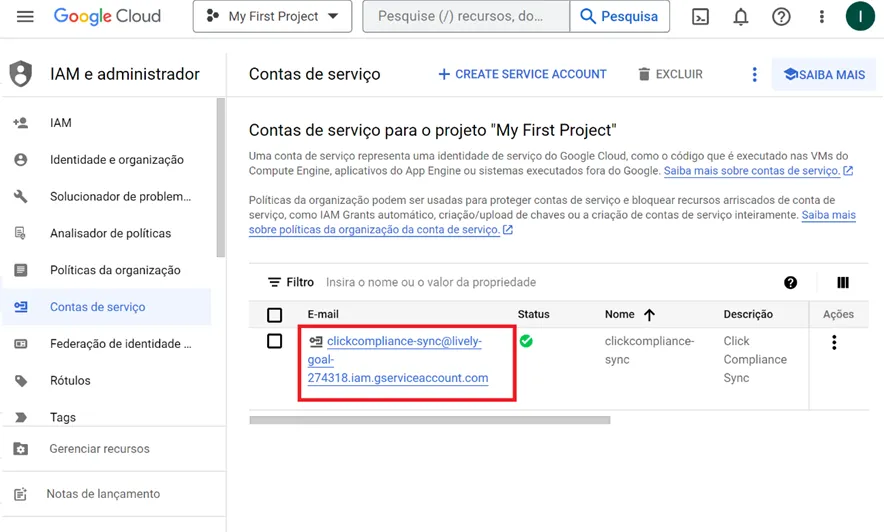Click CREATE SERVICE ACCOUNT button

(x=523, y=74)
